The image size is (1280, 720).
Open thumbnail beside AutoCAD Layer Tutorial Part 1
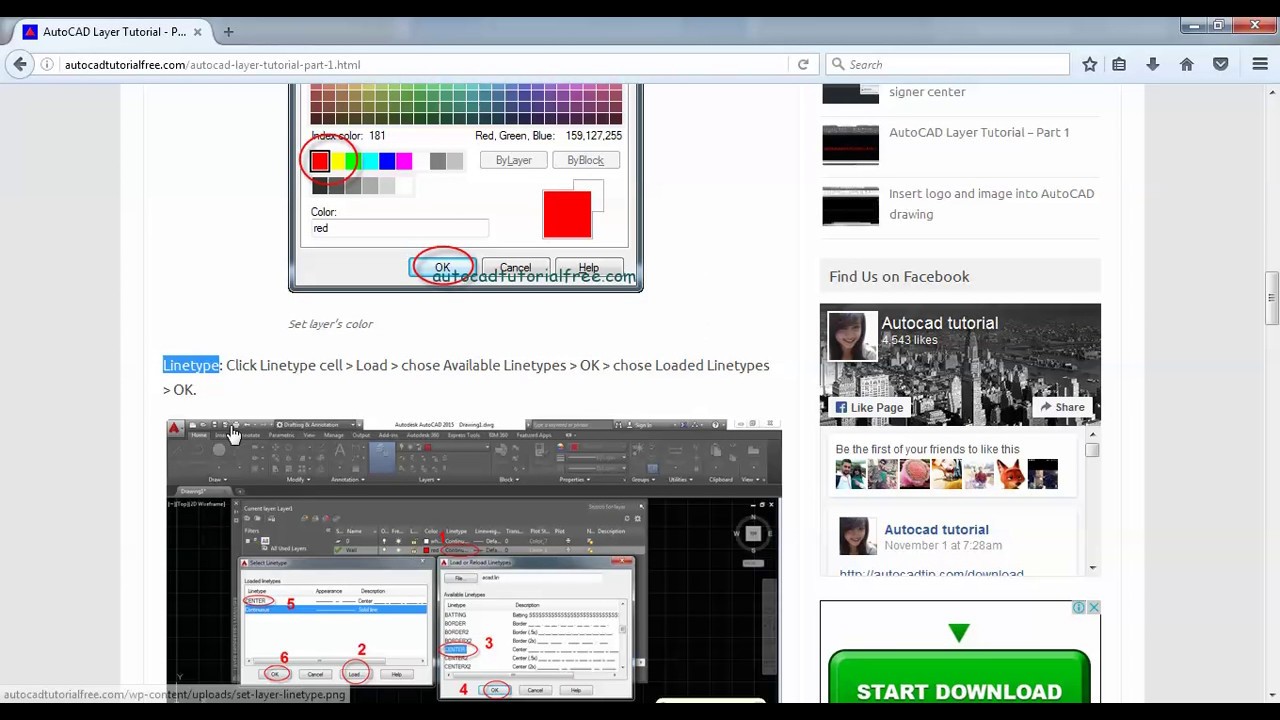pyautogui.click(x=850, y=144)
